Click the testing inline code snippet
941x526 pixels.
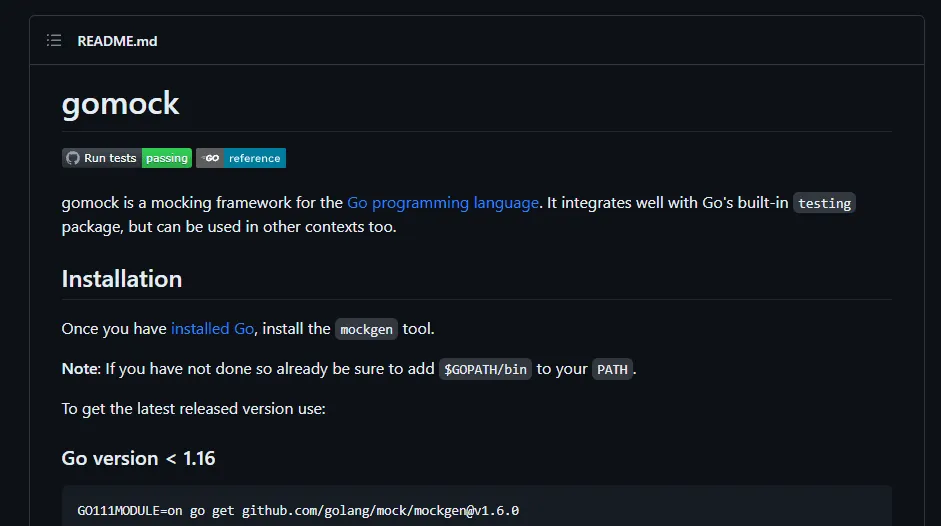pos(824,204)
